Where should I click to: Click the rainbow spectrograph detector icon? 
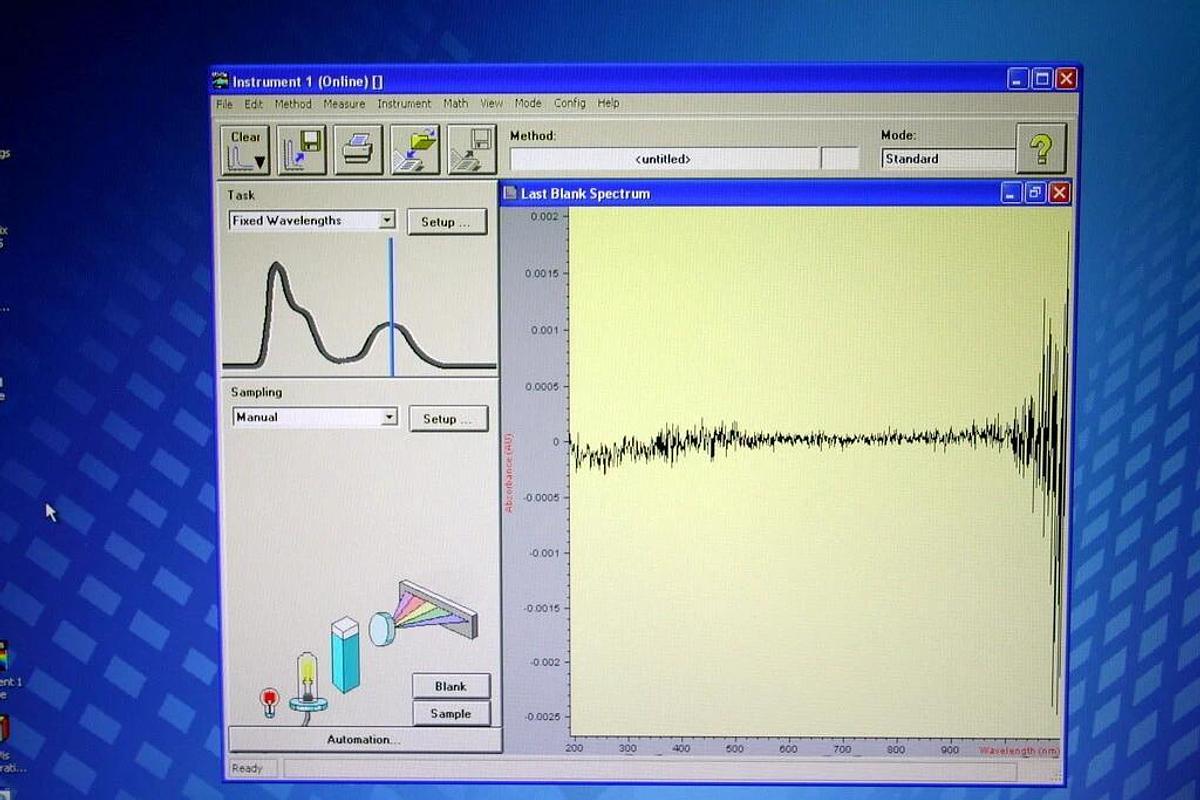(430, 611)
